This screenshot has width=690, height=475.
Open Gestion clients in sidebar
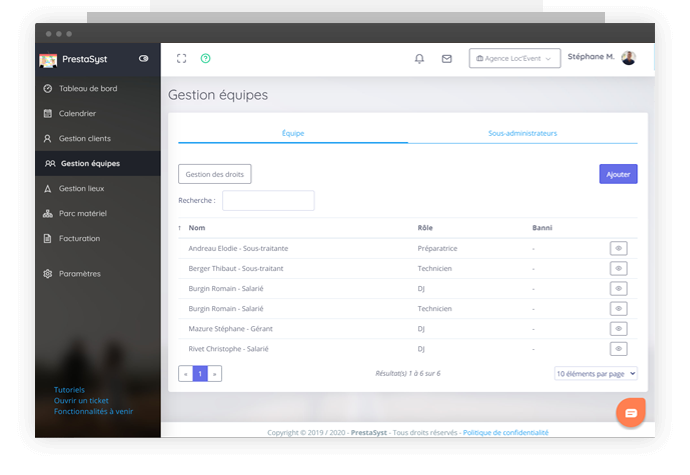[x=85, y=139]
